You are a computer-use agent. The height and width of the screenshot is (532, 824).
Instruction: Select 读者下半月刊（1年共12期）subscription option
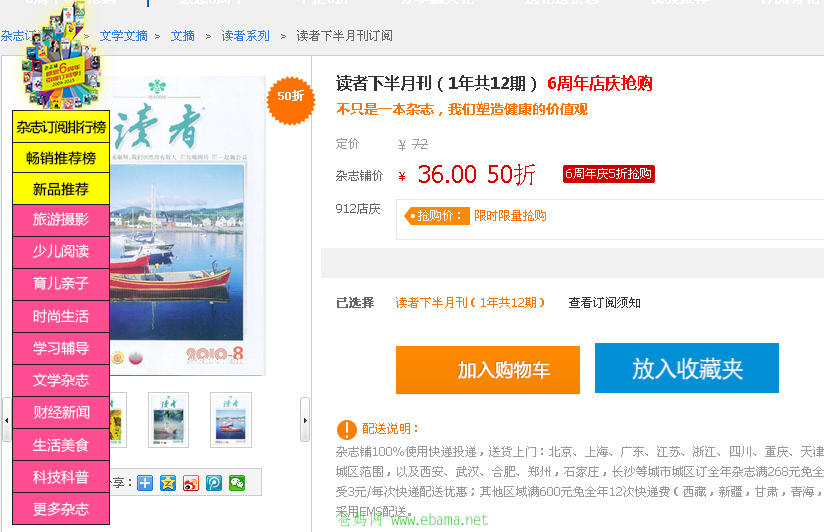[x=470, y=303]
